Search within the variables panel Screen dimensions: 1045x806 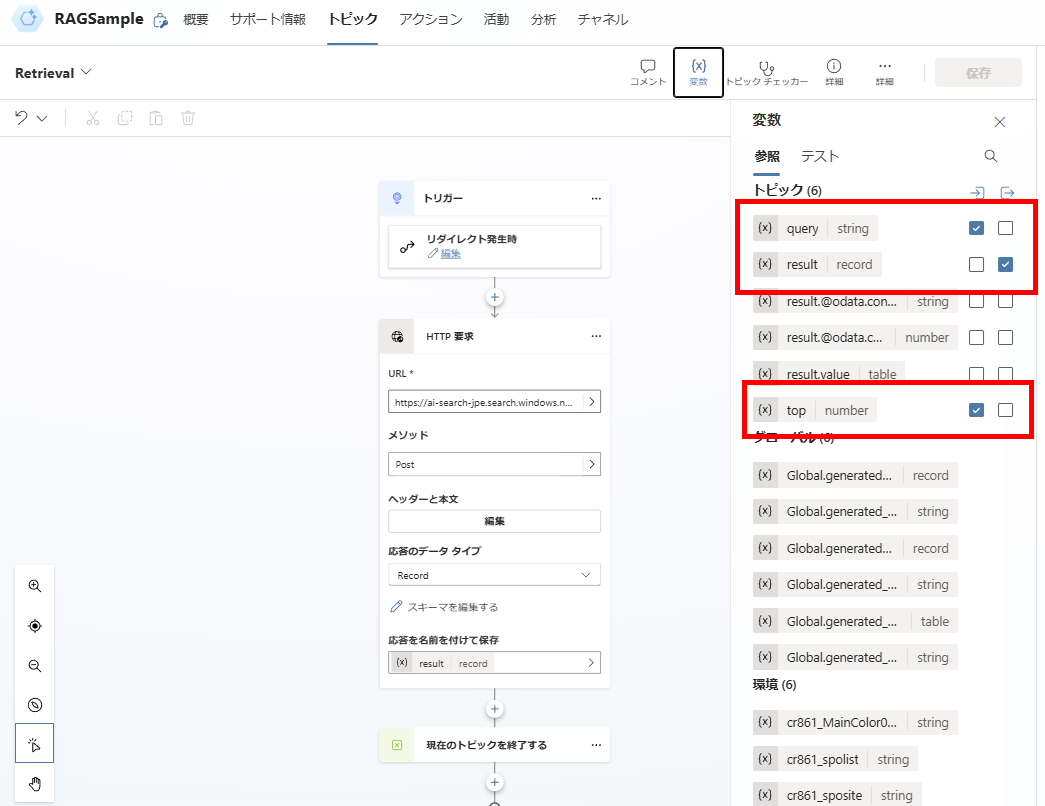(990, 156)
